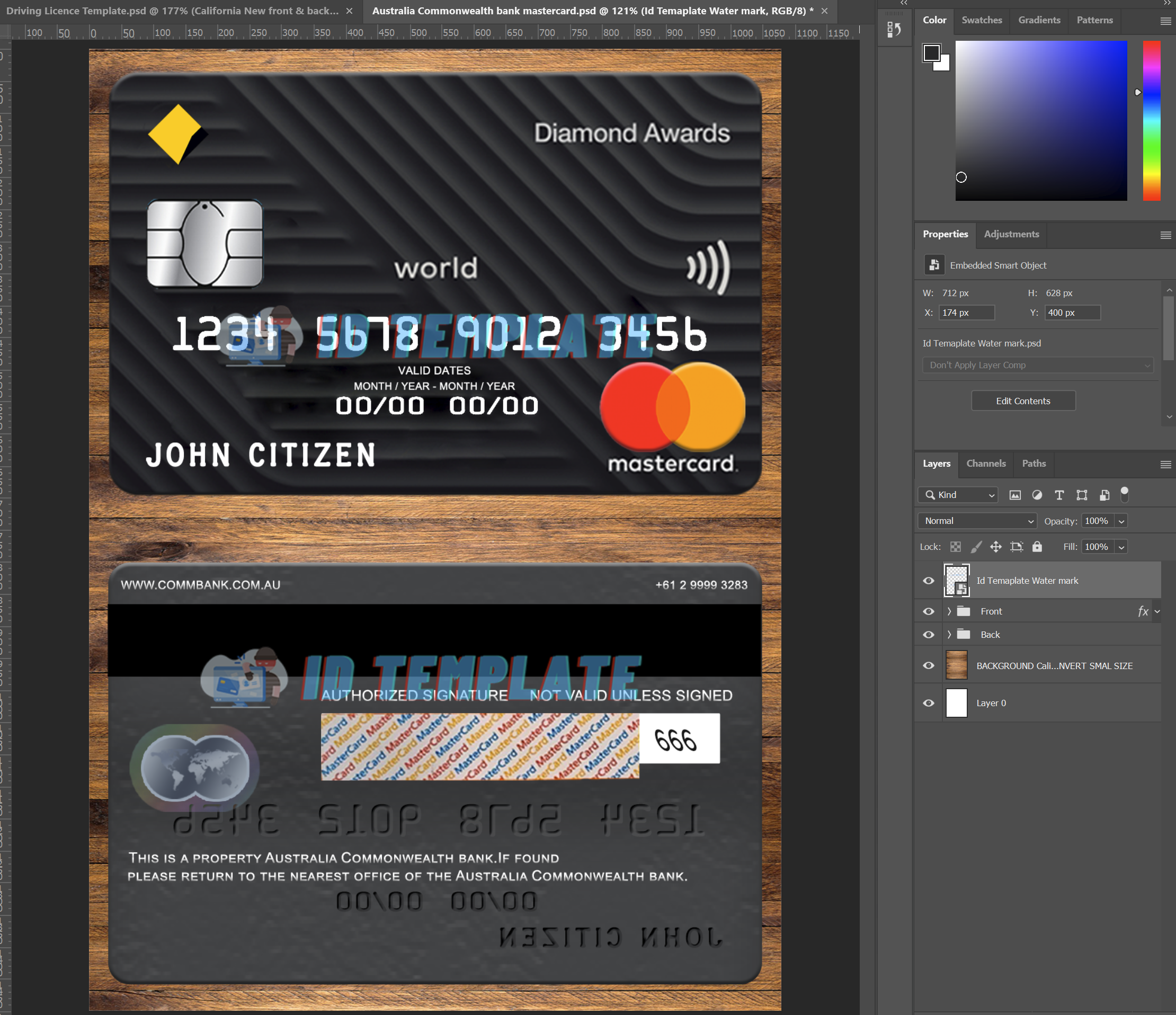This screenshot has height=1015, width=1176.
Task: Hide the Front group
Action: [929, 611]
